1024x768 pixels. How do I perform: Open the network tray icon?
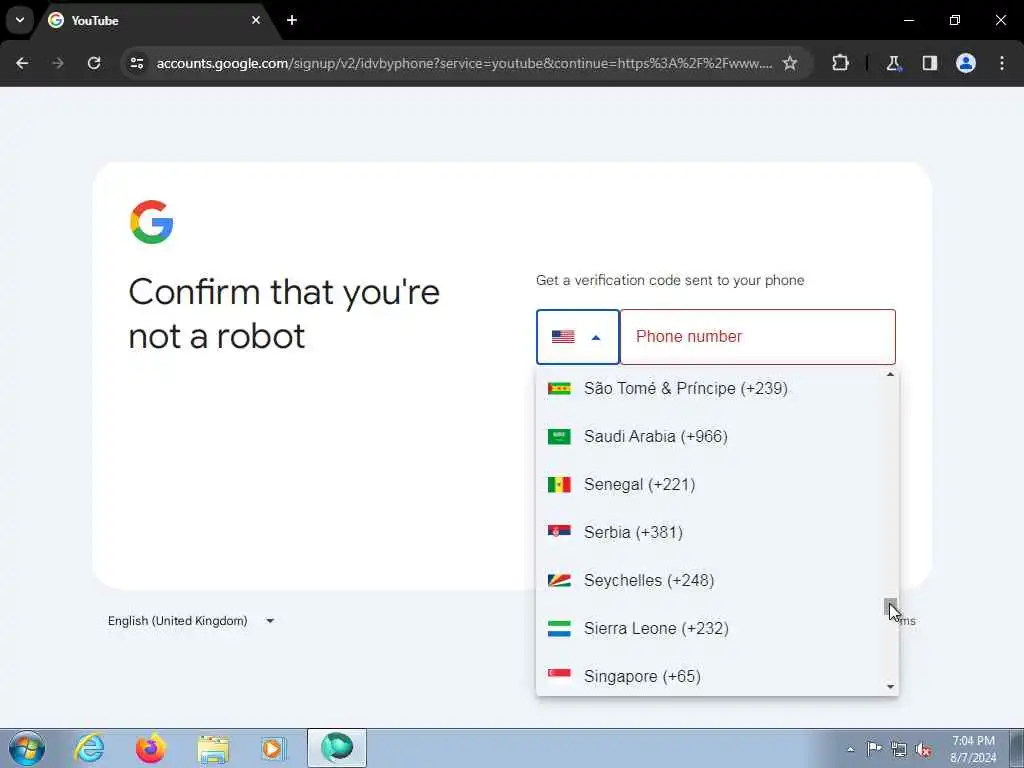click(899, 749)
